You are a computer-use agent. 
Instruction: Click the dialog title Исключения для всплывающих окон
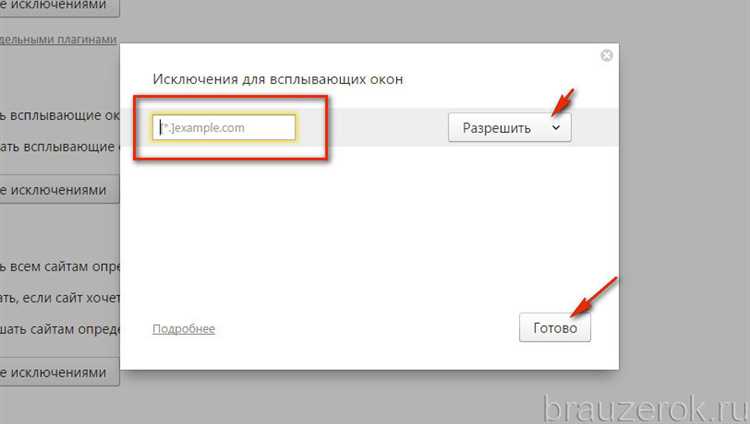[x=277, y=79]
